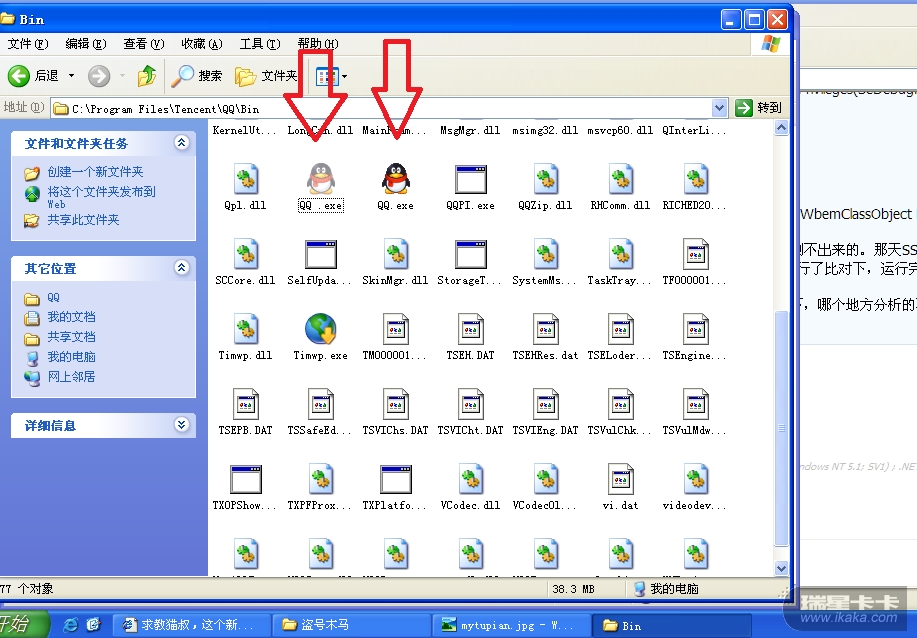Open the 帮助(H) menu
917x638 pixels.
pos(318,44)
